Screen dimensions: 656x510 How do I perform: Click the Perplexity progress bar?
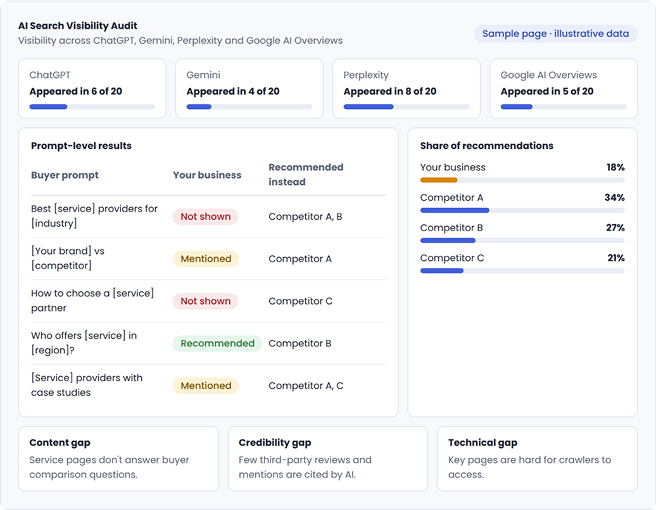(406, 107)
